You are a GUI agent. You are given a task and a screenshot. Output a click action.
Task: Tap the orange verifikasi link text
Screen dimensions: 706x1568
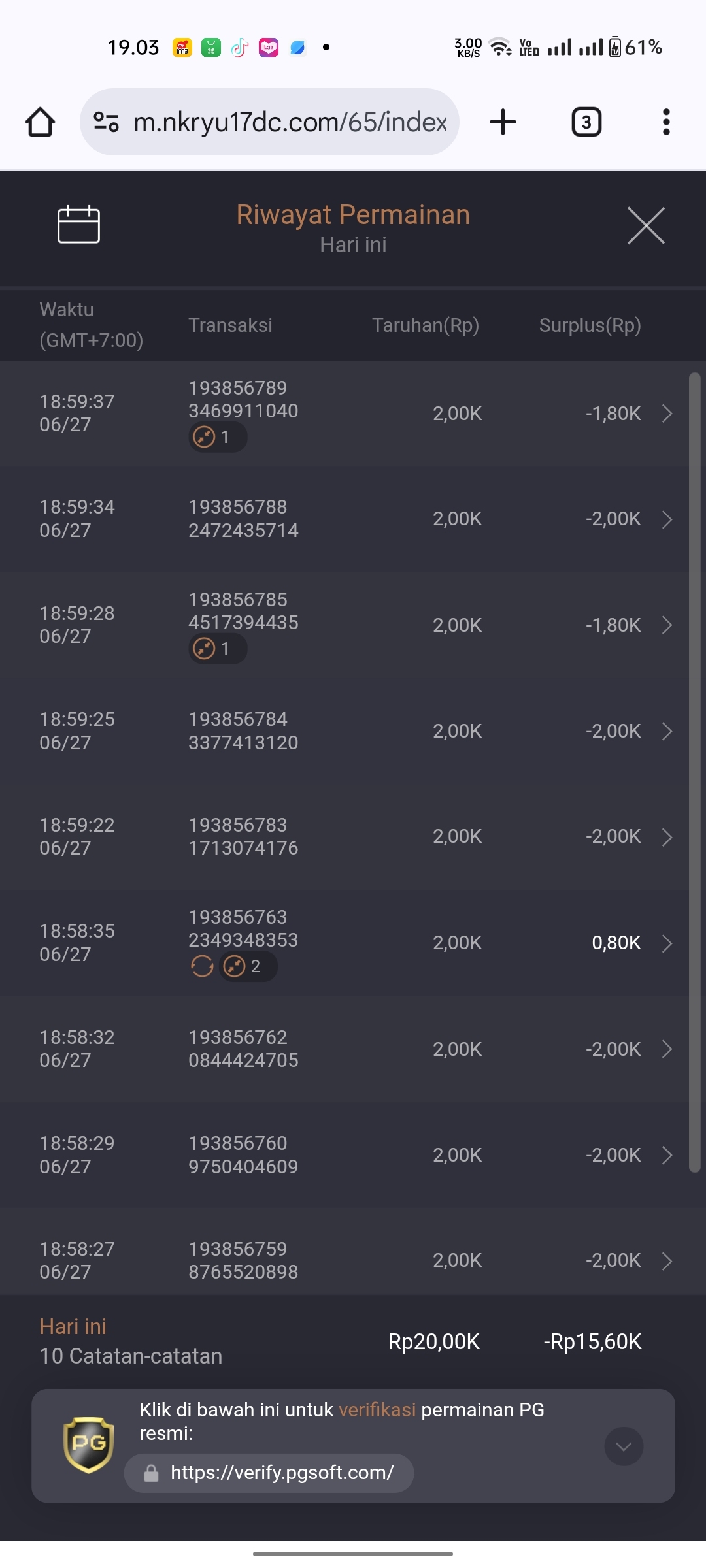(x=377, y=1410)
